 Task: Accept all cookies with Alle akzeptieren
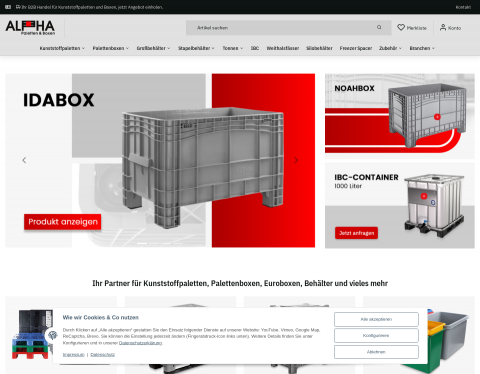(x=376, y=319)
